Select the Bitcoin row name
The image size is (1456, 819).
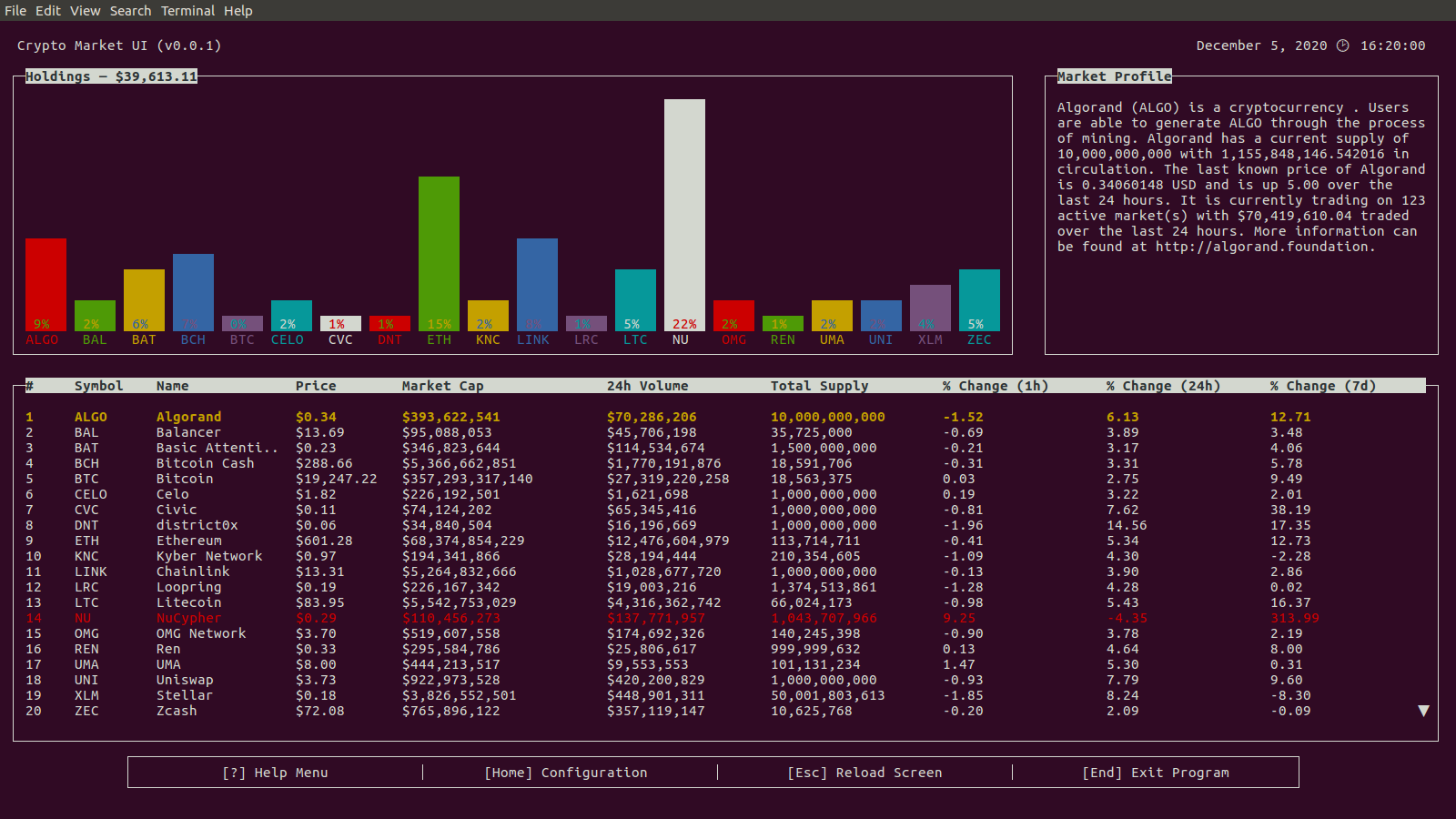click(185, 479)
